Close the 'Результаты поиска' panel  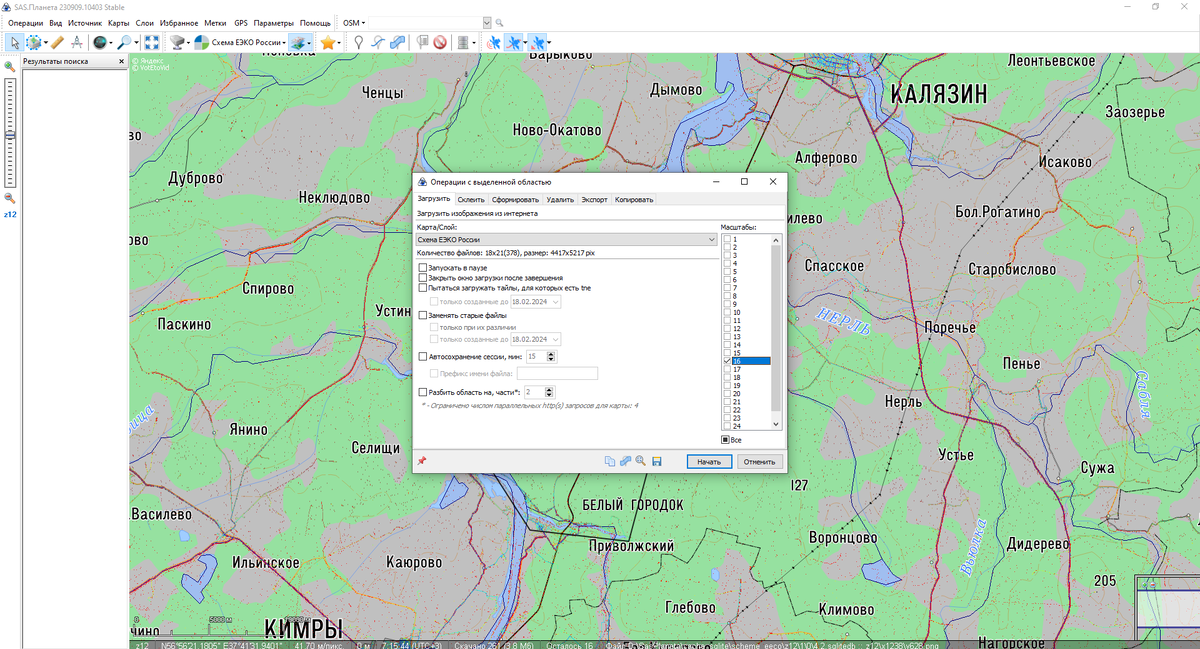pyautogui.click(x=123, y=61)
